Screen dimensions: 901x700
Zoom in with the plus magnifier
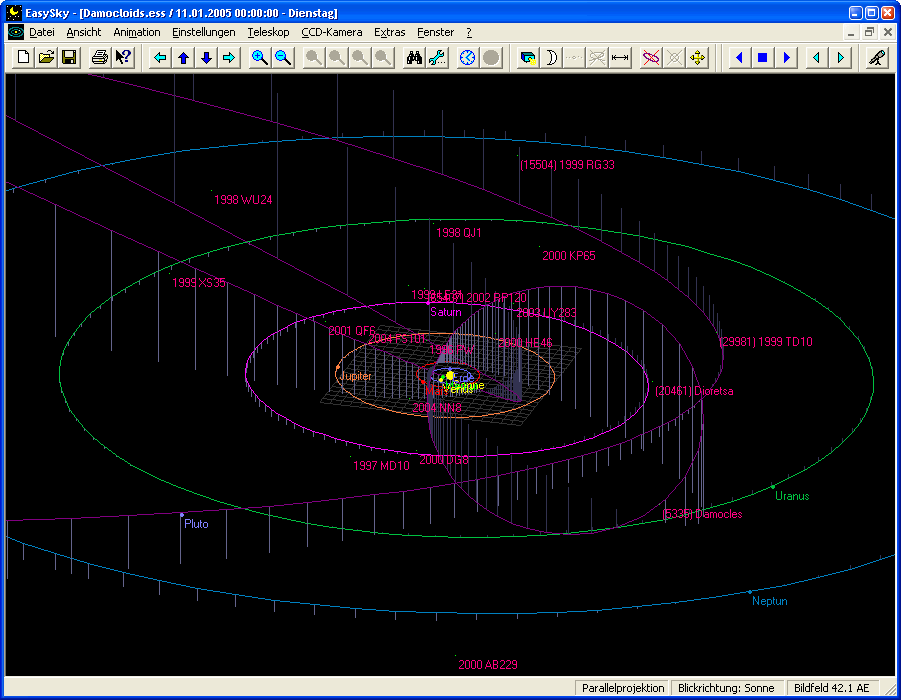coord(260,58)
